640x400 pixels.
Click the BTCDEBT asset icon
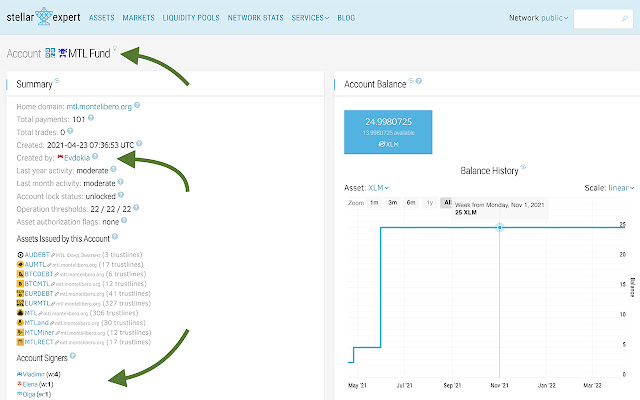click(x=20, y=274)
